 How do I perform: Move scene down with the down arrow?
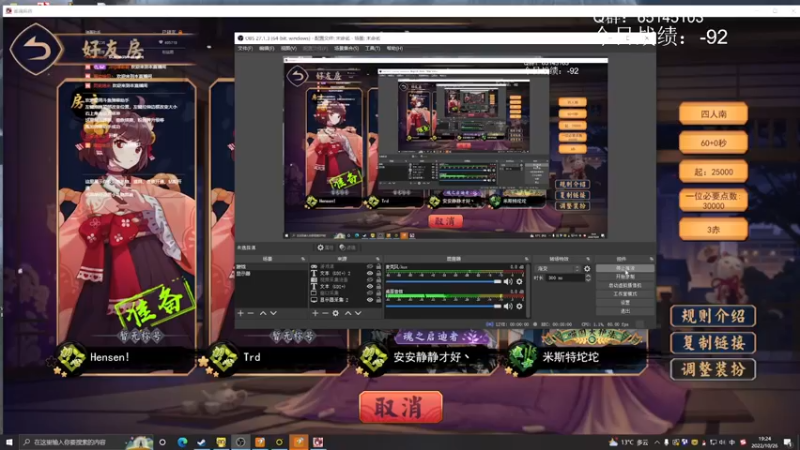tap(273, 313)
